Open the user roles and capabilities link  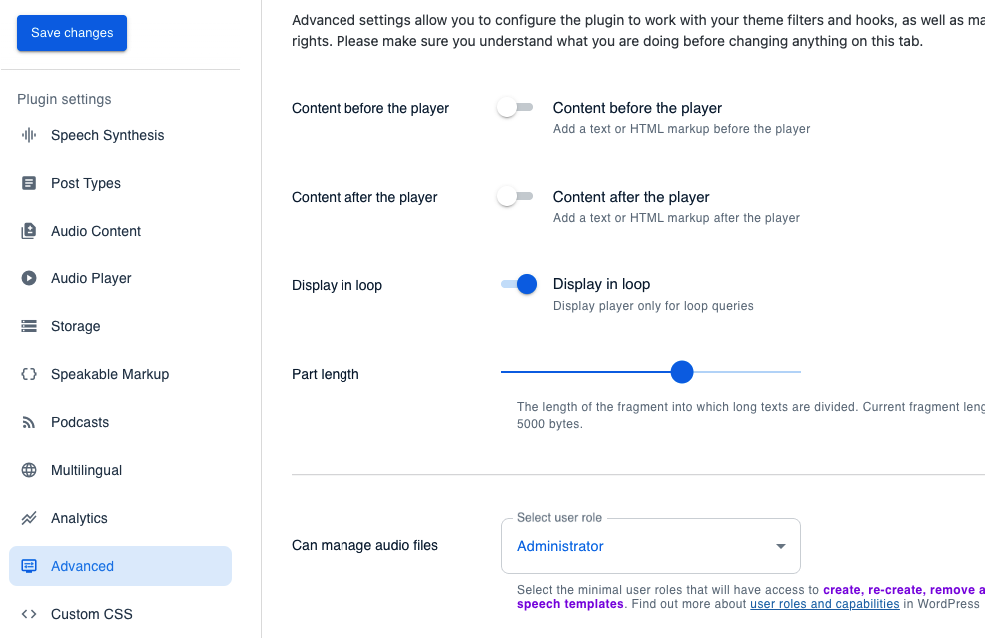tap(824, 604)
